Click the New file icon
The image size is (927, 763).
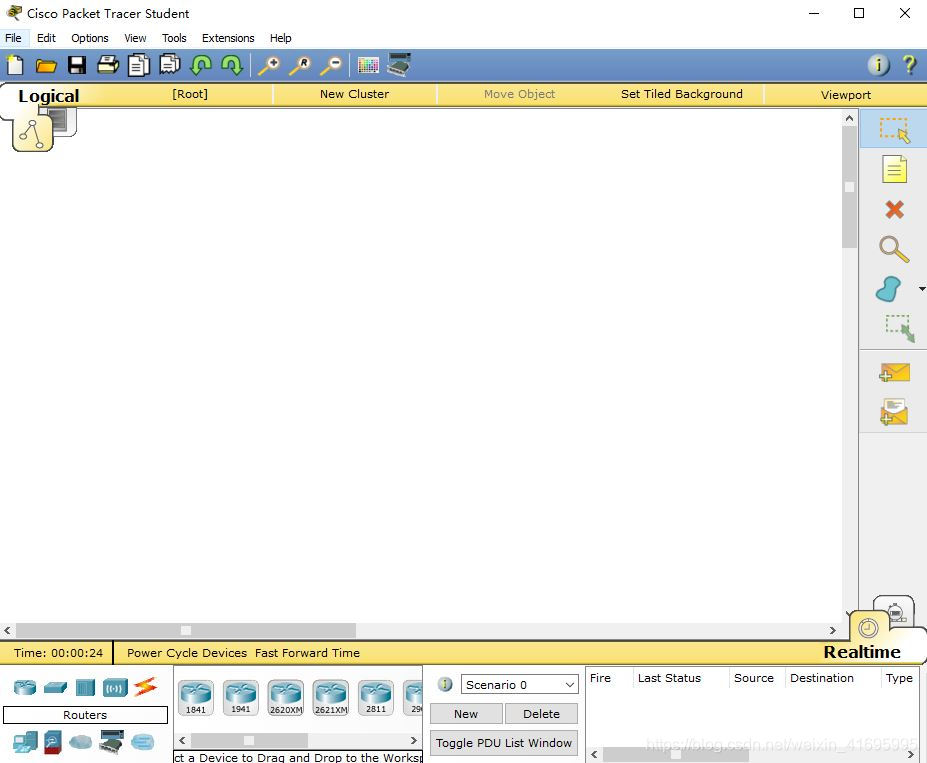pyautogui.click(x=15, y=65)
